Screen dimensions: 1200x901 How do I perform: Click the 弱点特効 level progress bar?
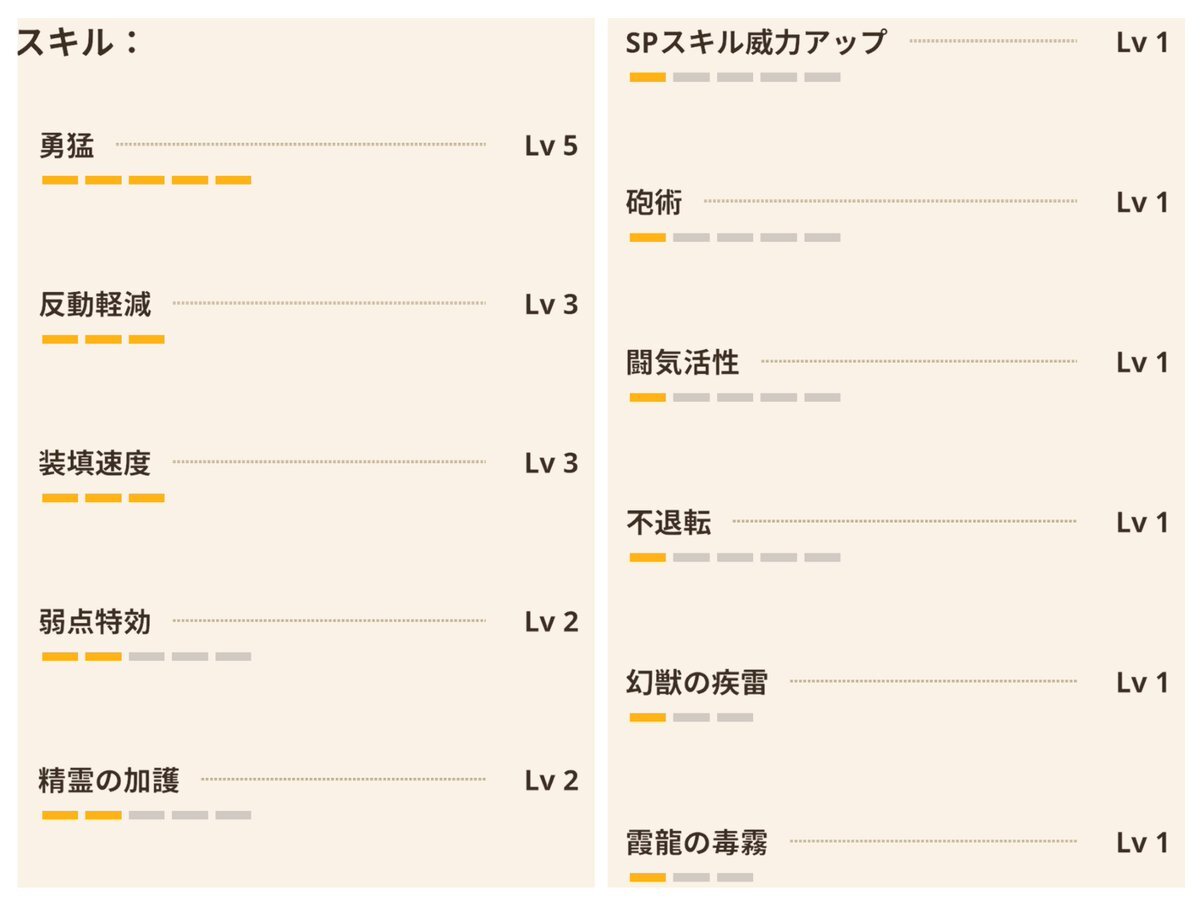pos(147,657)
